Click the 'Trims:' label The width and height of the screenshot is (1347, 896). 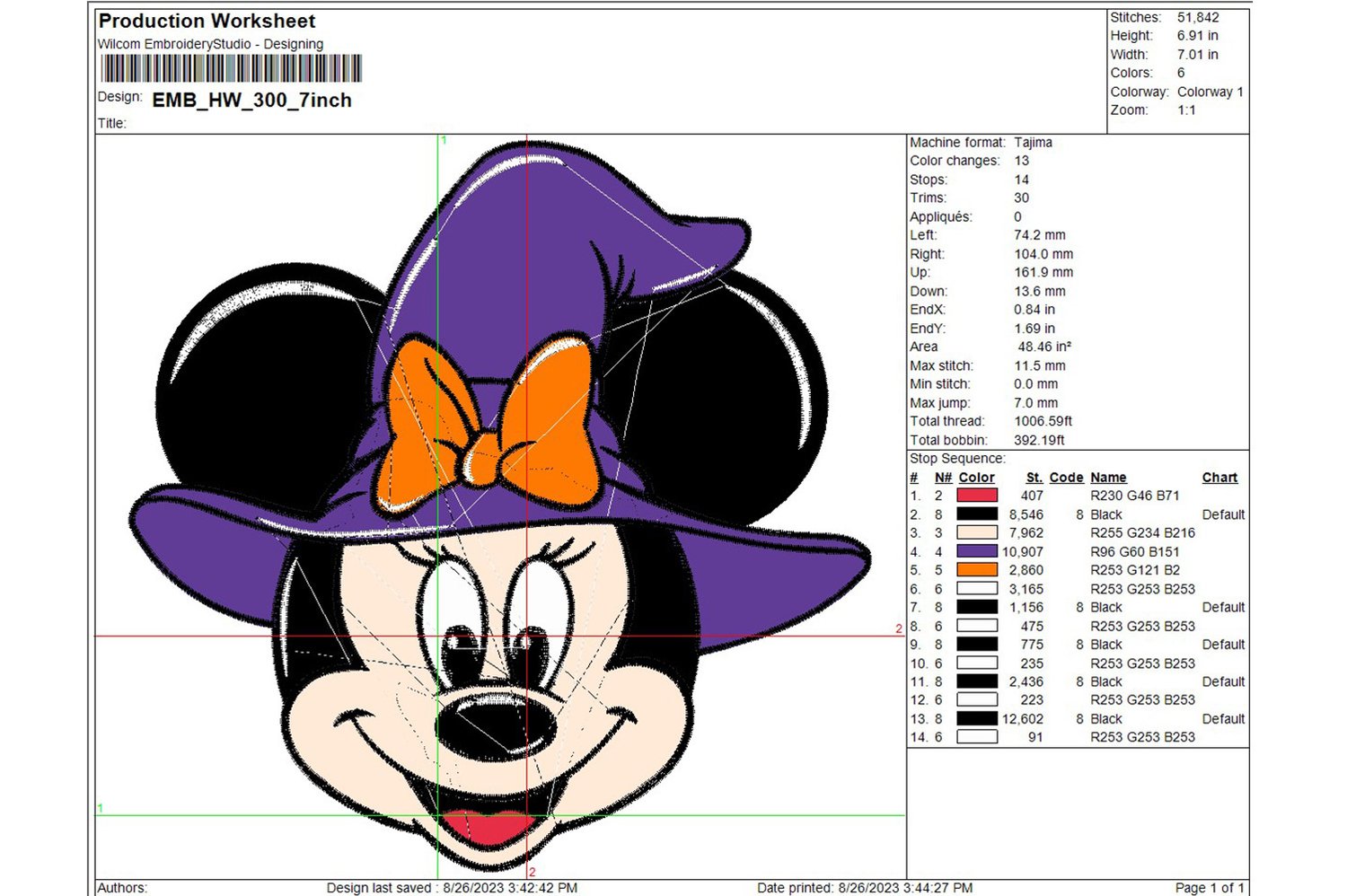pos(928,198)
